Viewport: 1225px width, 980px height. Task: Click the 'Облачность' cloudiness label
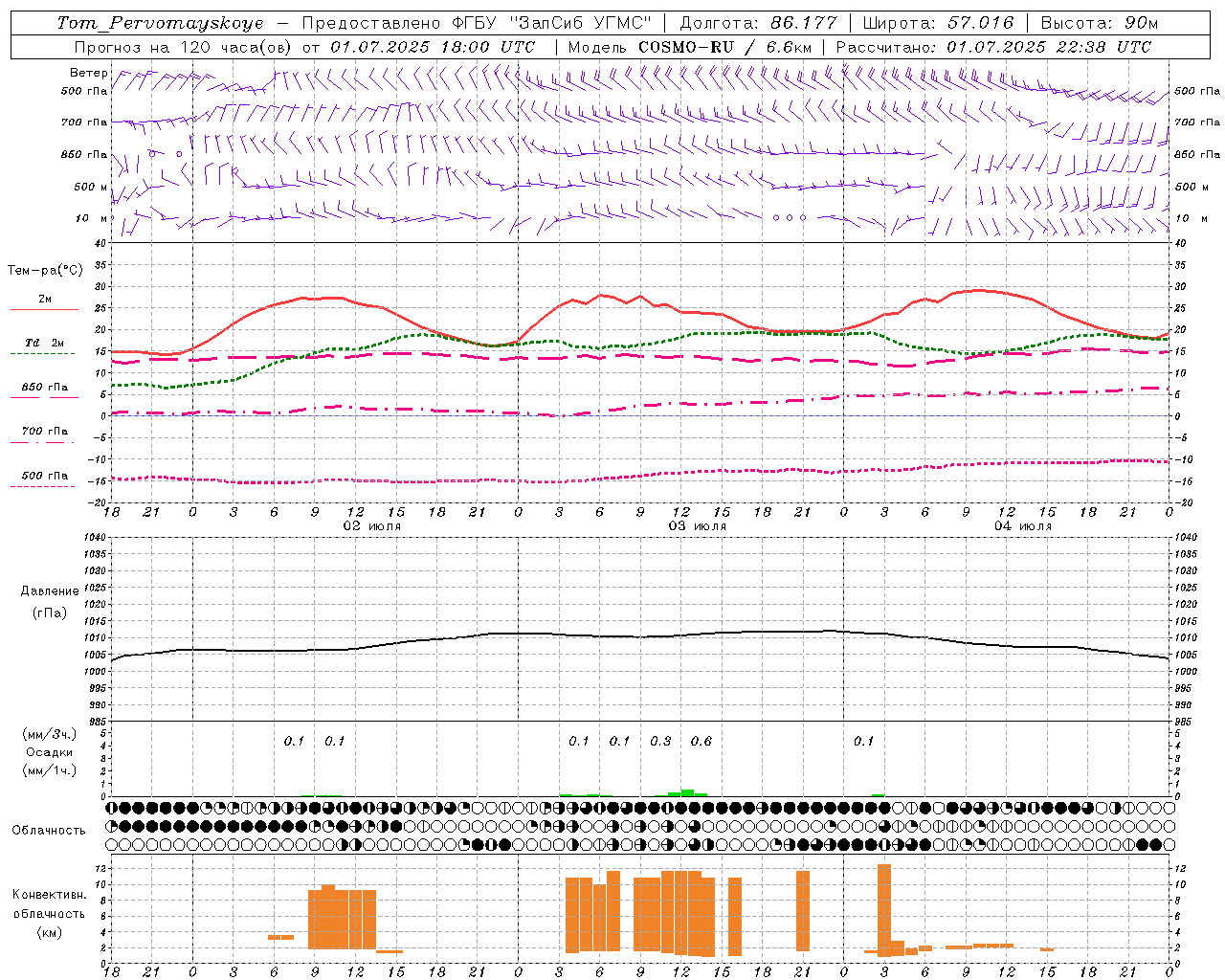coord(49,831)
